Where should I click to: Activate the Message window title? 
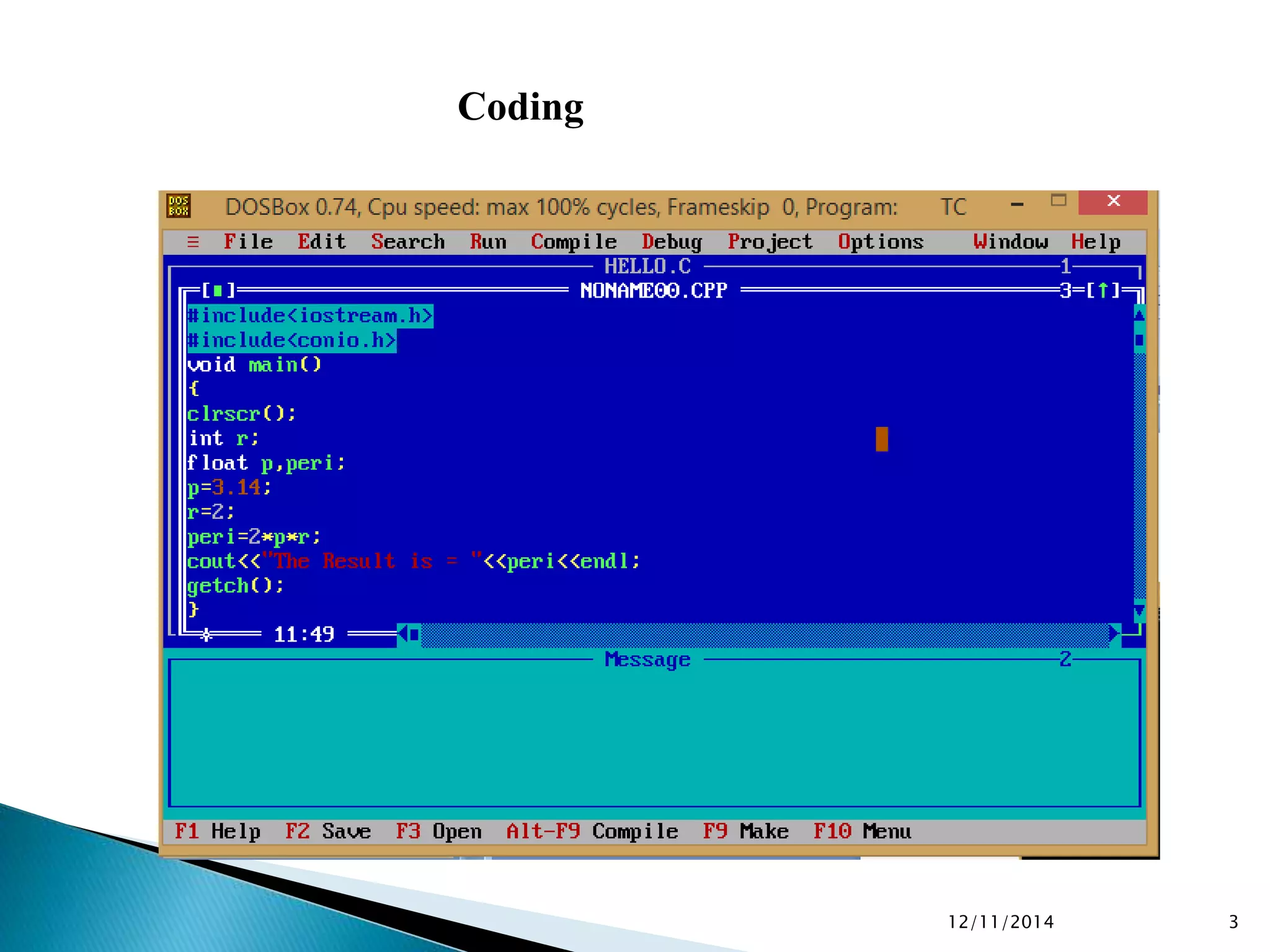tap(647, 659)
